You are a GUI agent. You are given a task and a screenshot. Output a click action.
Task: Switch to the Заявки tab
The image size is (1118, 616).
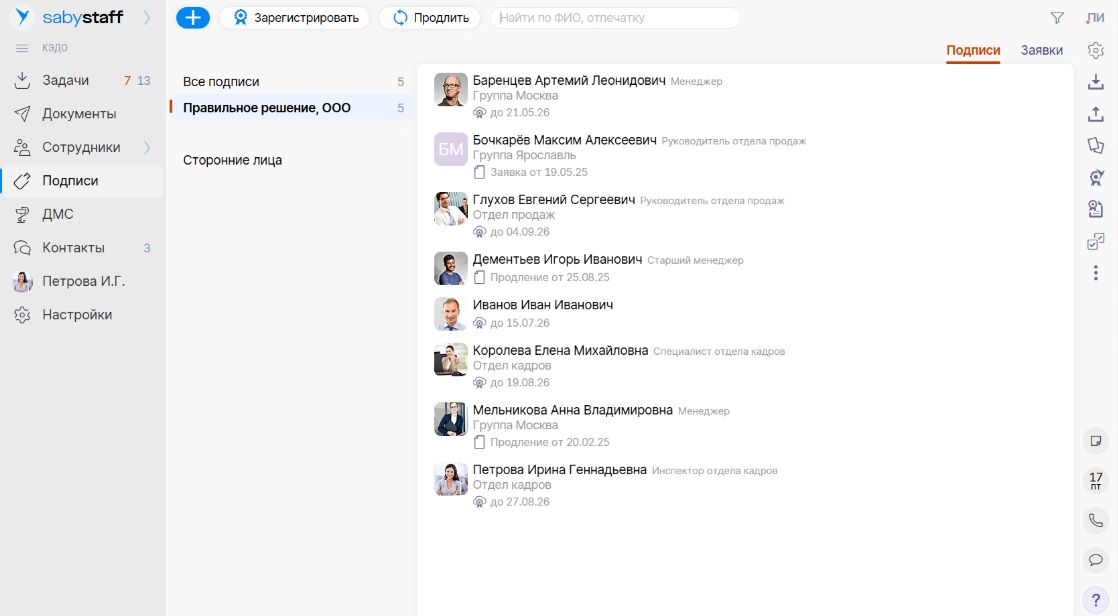[1041, 50]
